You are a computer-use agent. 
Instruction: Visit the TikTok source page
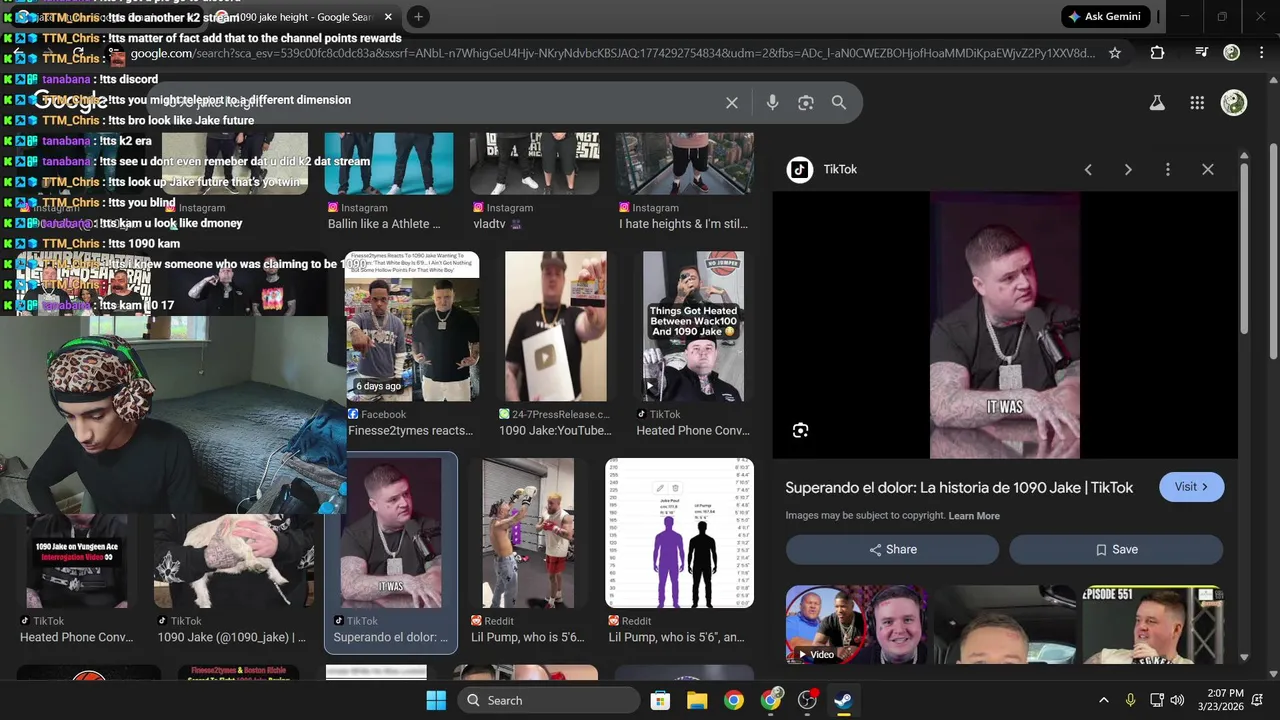[1191, 487]
